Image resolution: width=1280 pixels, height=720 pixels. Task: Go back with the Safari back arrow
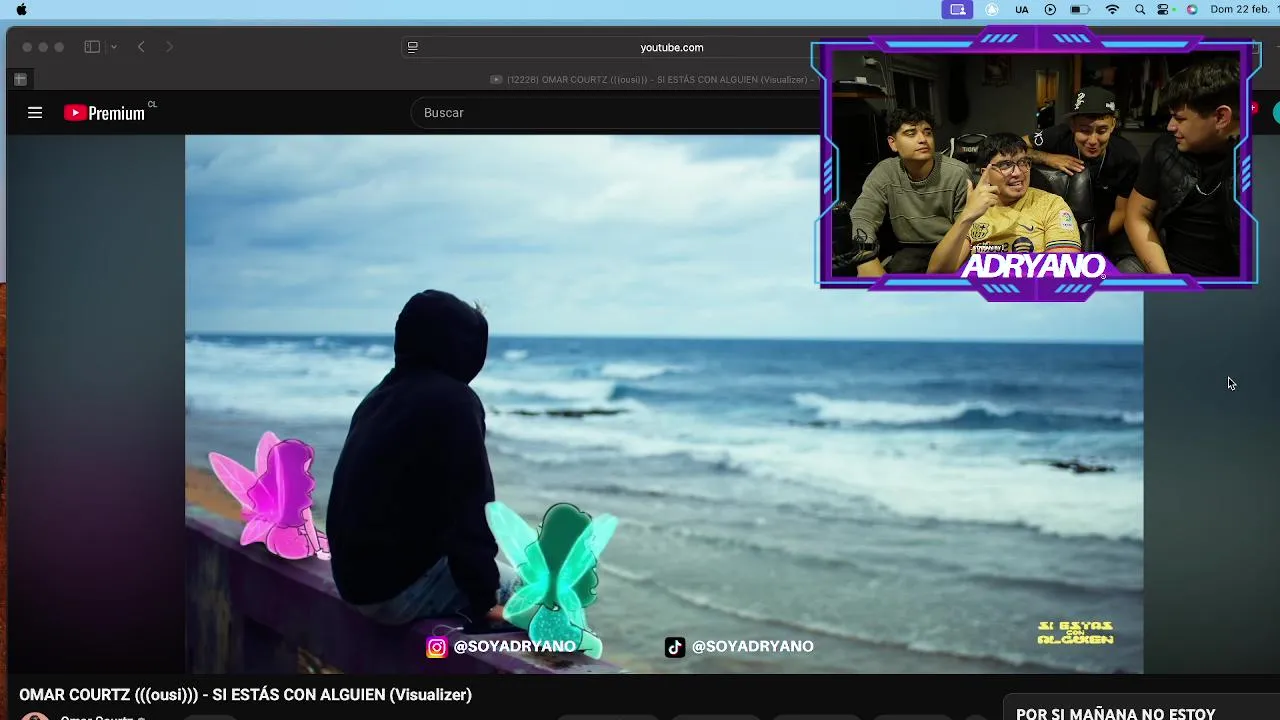click(141, 47)
